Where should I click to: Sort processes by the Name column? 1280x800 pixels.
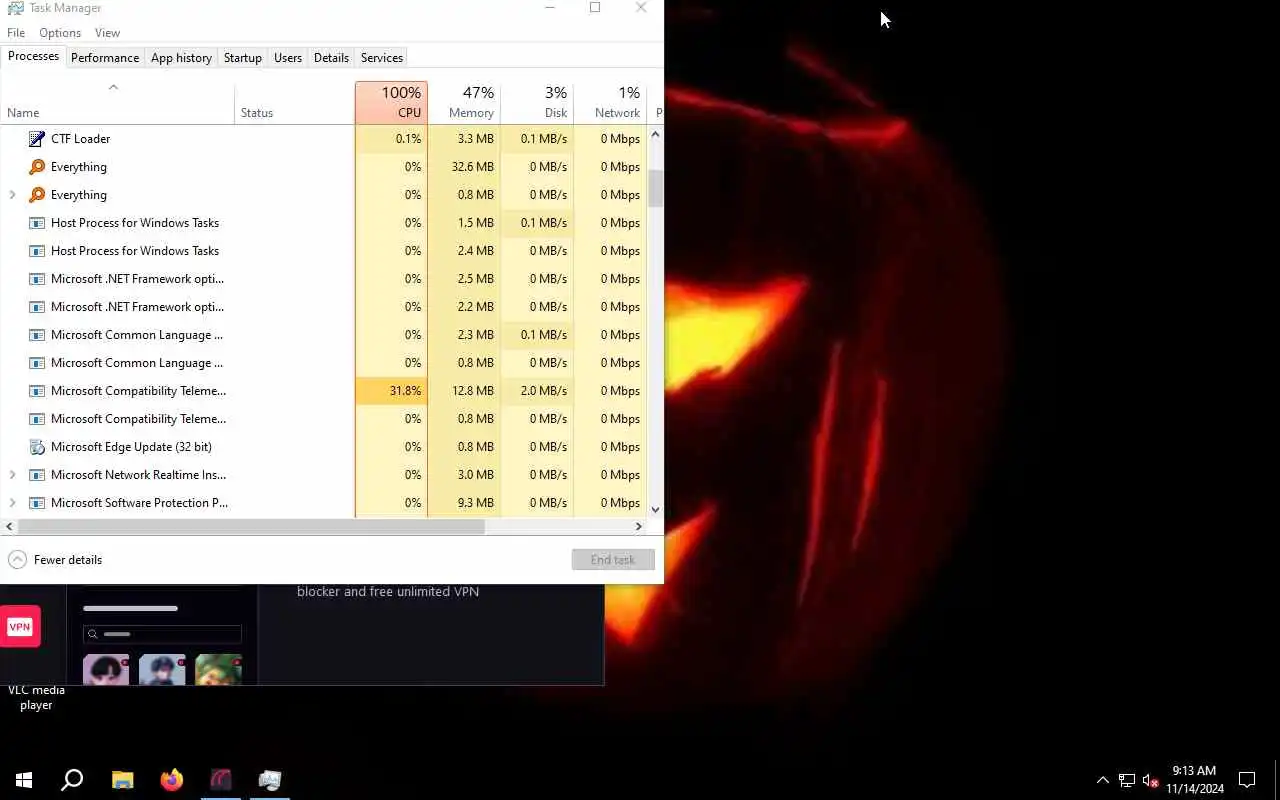click(117, 102)
